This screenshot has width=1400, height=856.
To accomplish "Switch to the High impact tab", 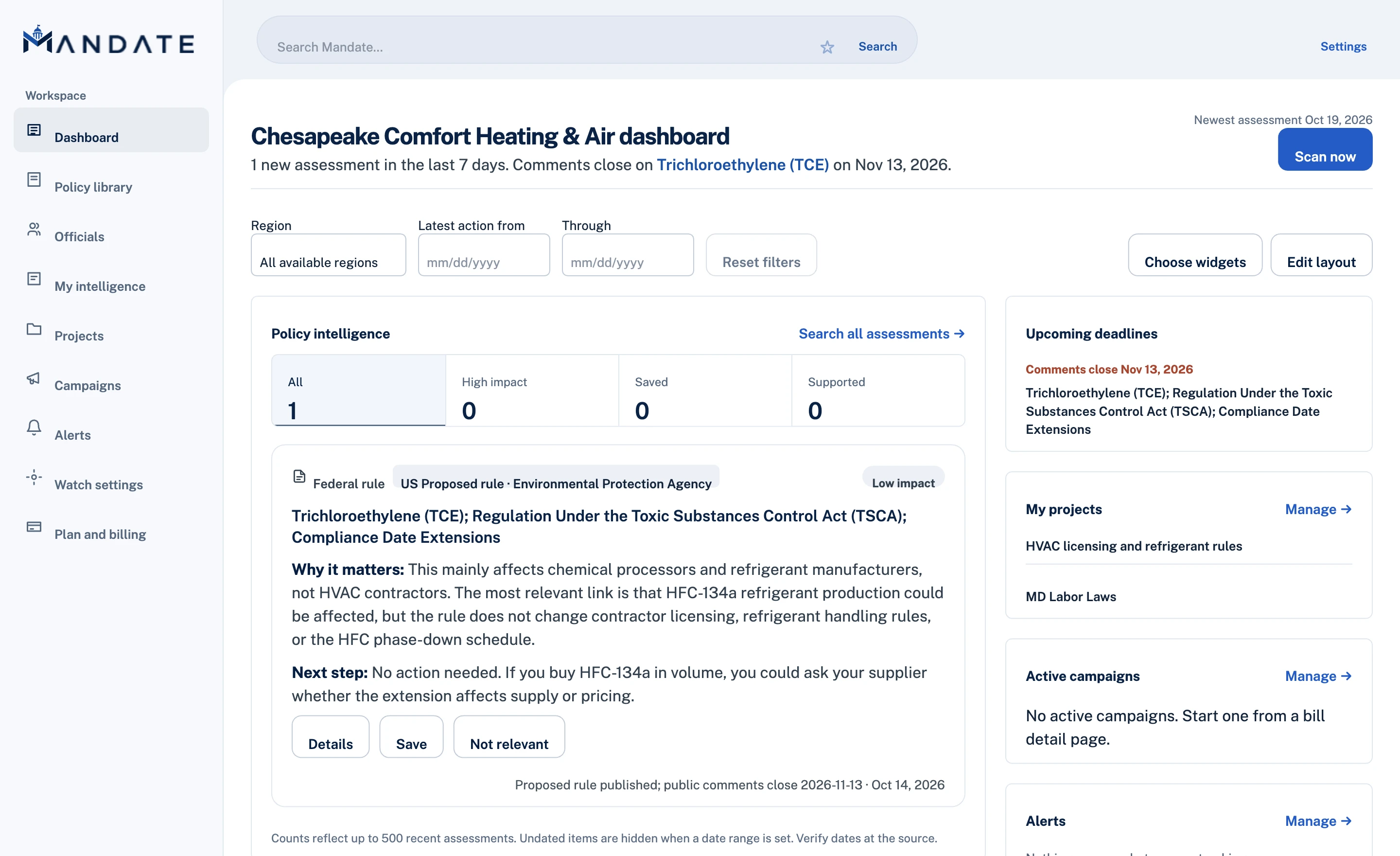I will pyautogui.click(x=532, y=391).
